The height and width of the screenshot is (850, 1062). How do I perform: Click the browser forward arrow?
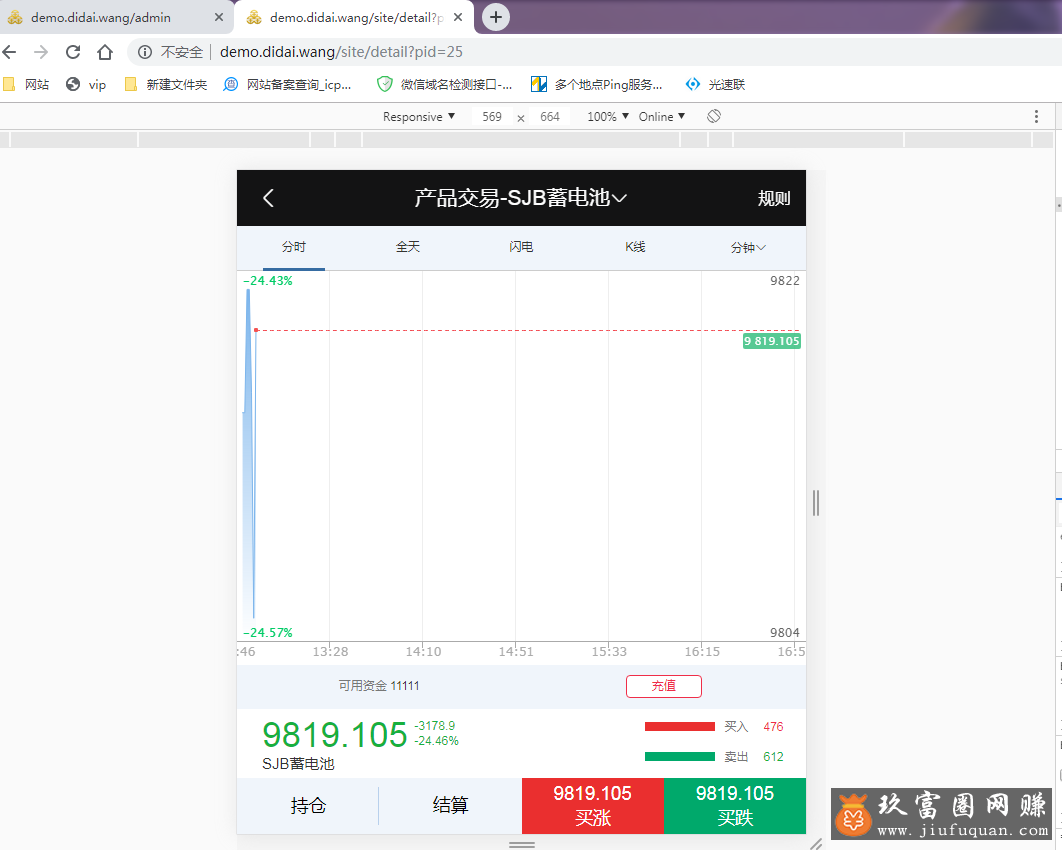tap(41, 52)
